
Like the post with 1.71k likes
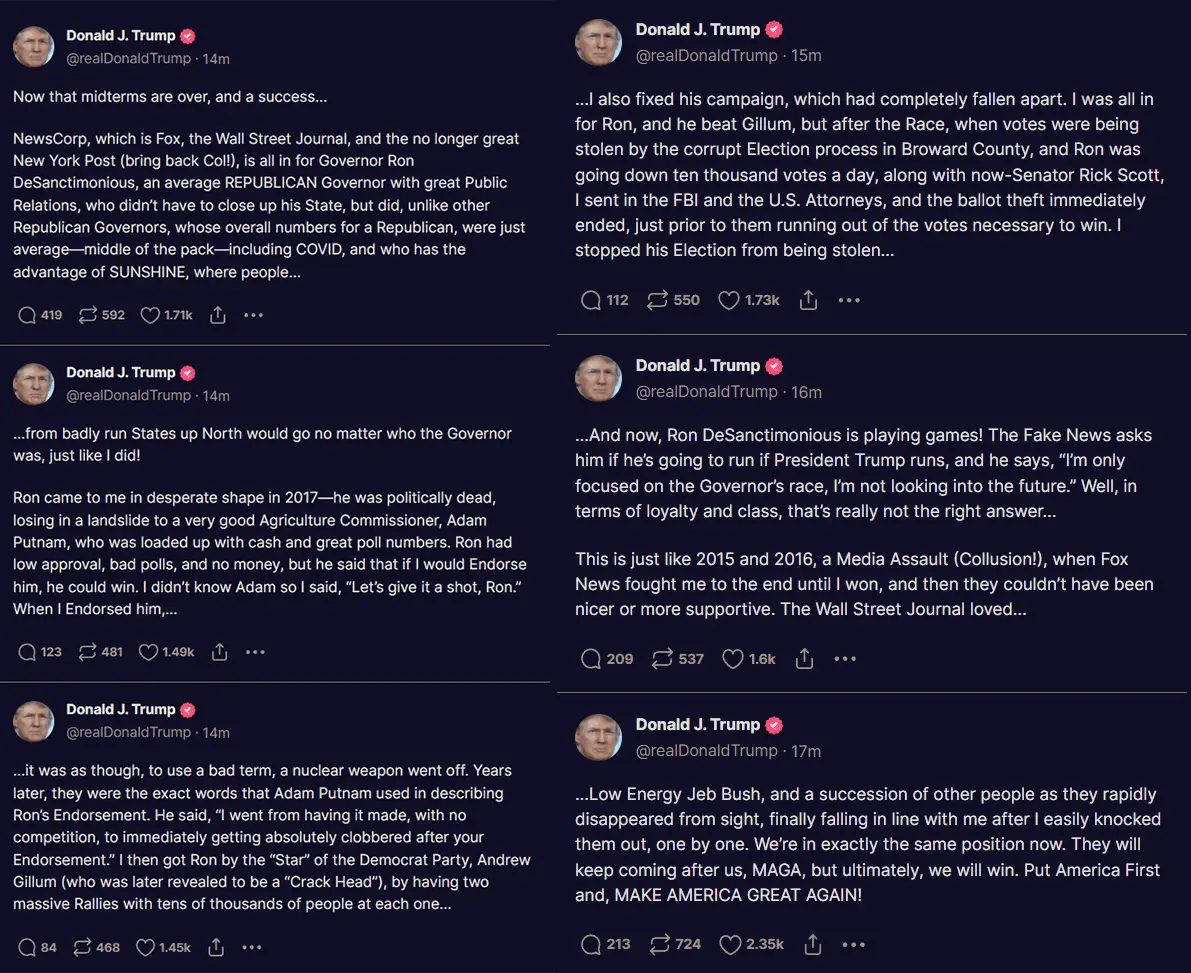pos(151,315)
